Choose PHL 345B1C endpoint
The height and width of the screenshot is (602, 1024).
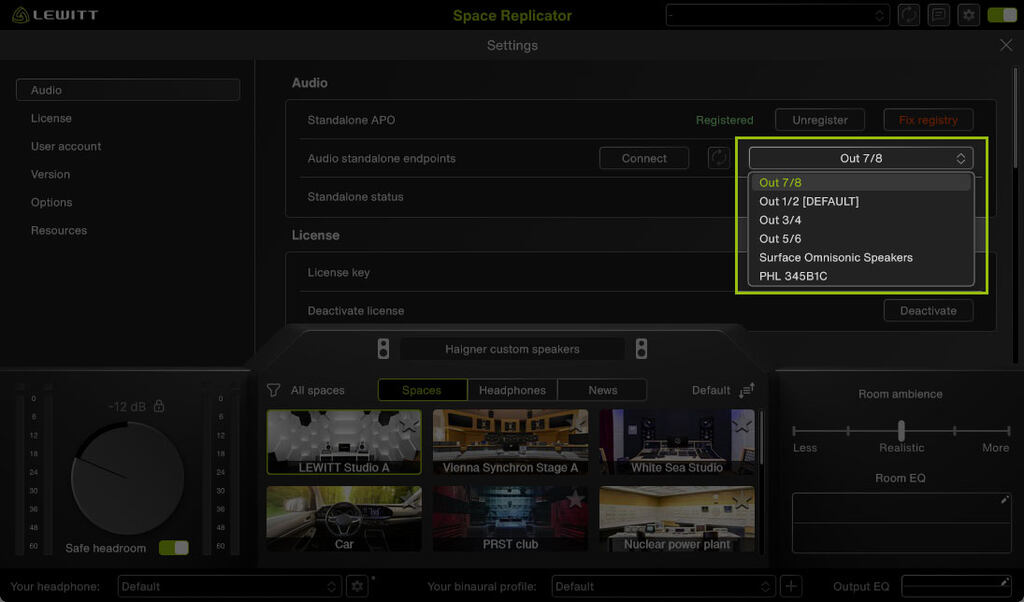tap(861, 276)
